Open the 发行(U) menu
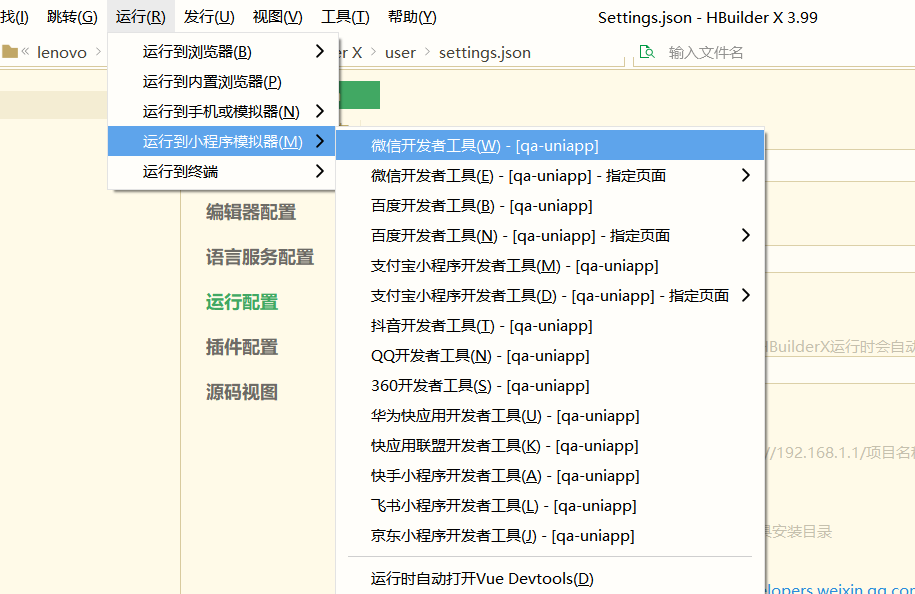Image resolution: width=915 pixels, height=594 pixels. tap(209, 17)
